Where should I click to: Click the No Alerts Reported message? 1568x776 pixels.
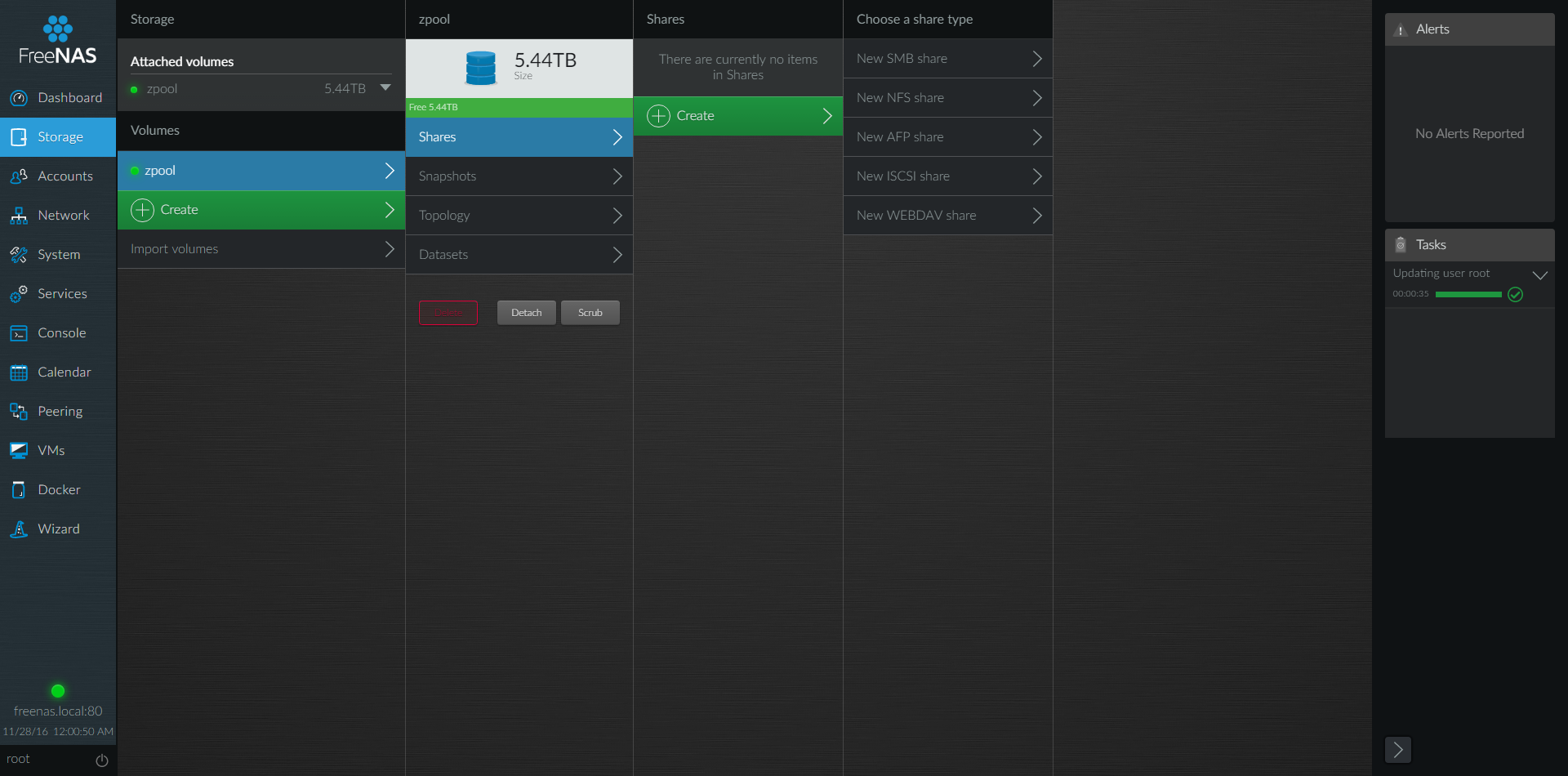(1470, 134)
